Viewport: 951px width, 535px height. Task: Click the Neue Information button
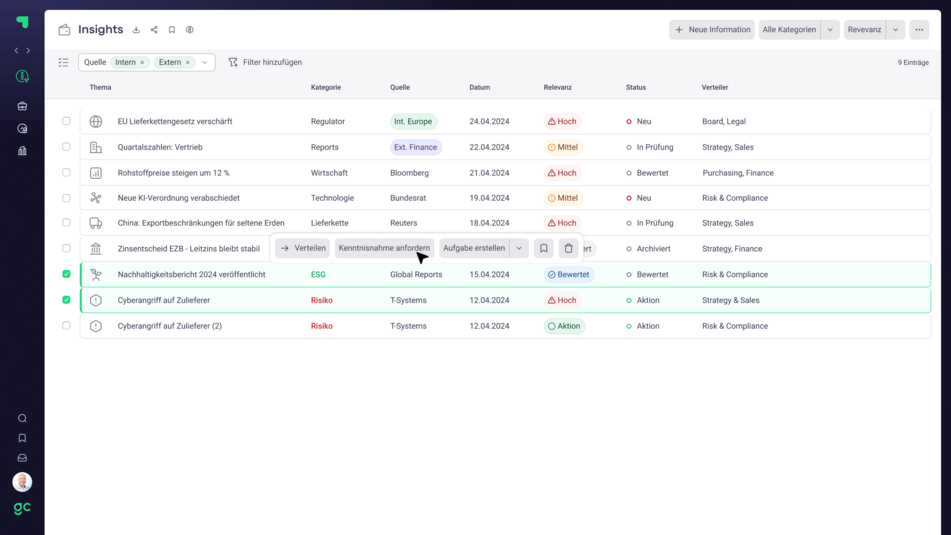(712, 30)
